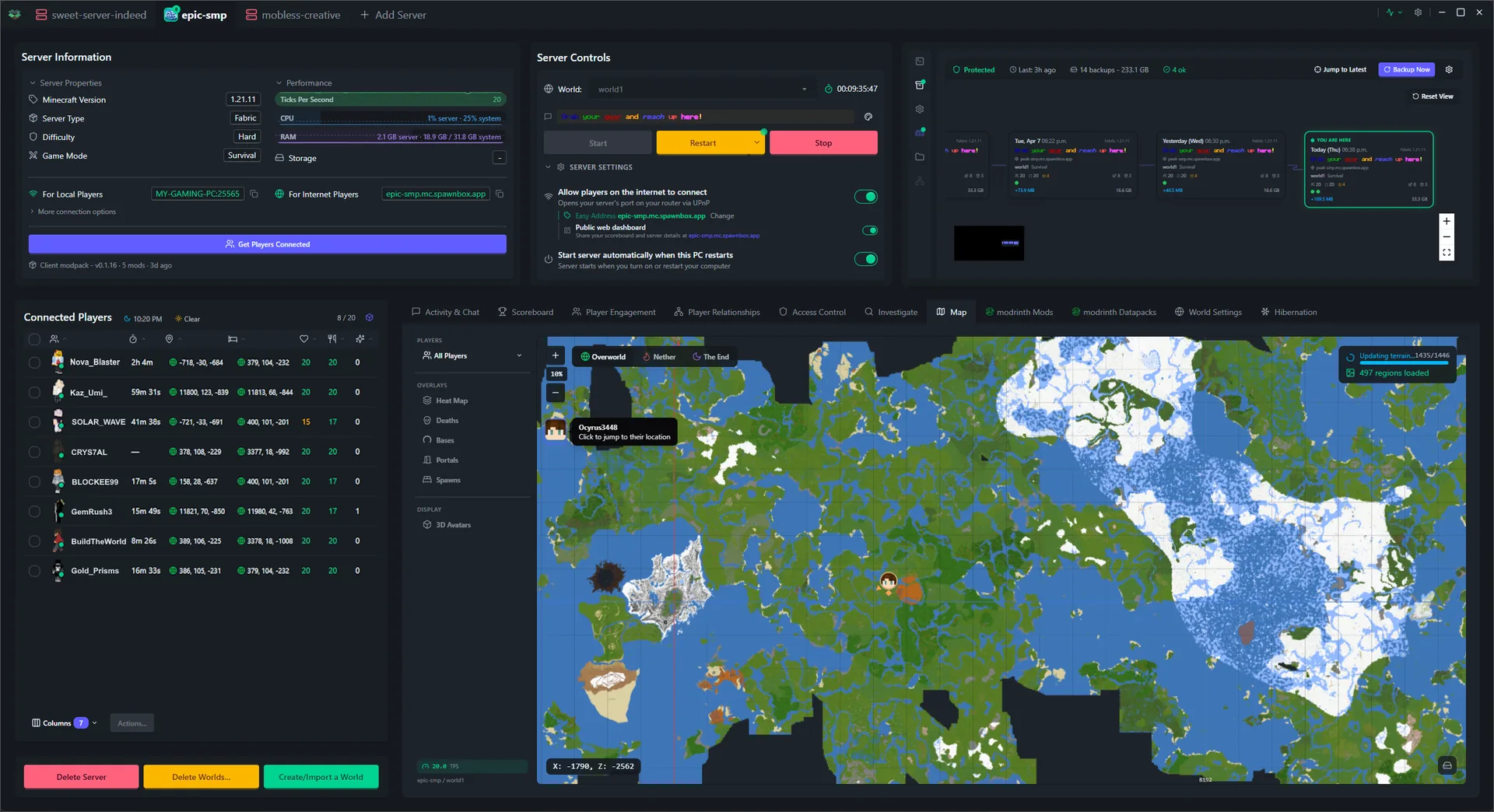
Task: Click the stopwatch session time column icon
Action: click(132, 339)
